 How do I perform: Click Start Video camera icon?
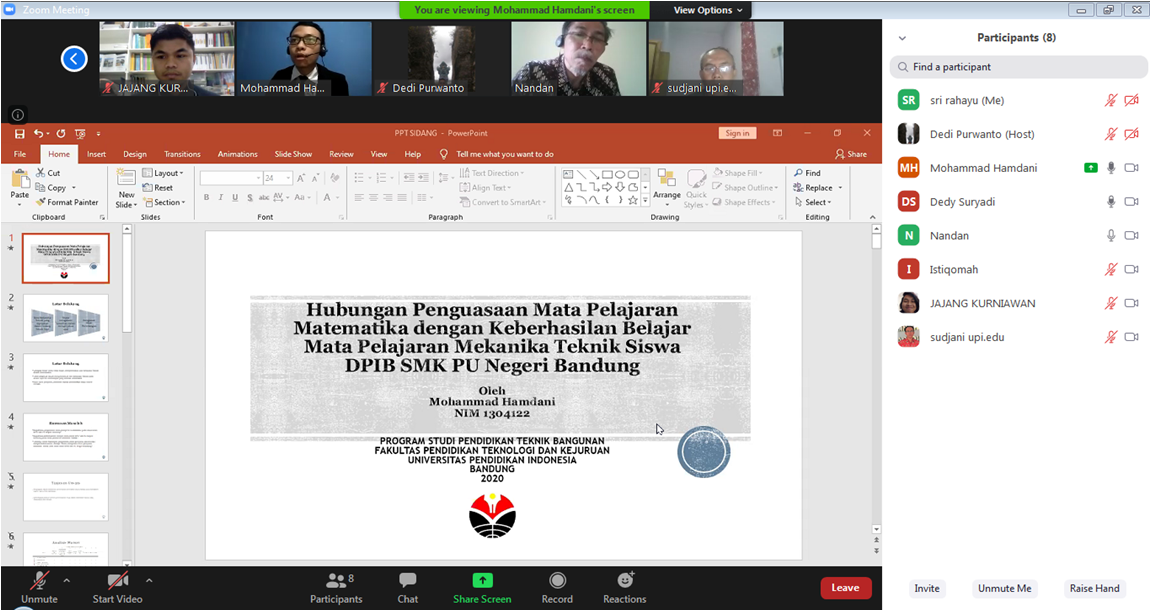click(117, 581)
